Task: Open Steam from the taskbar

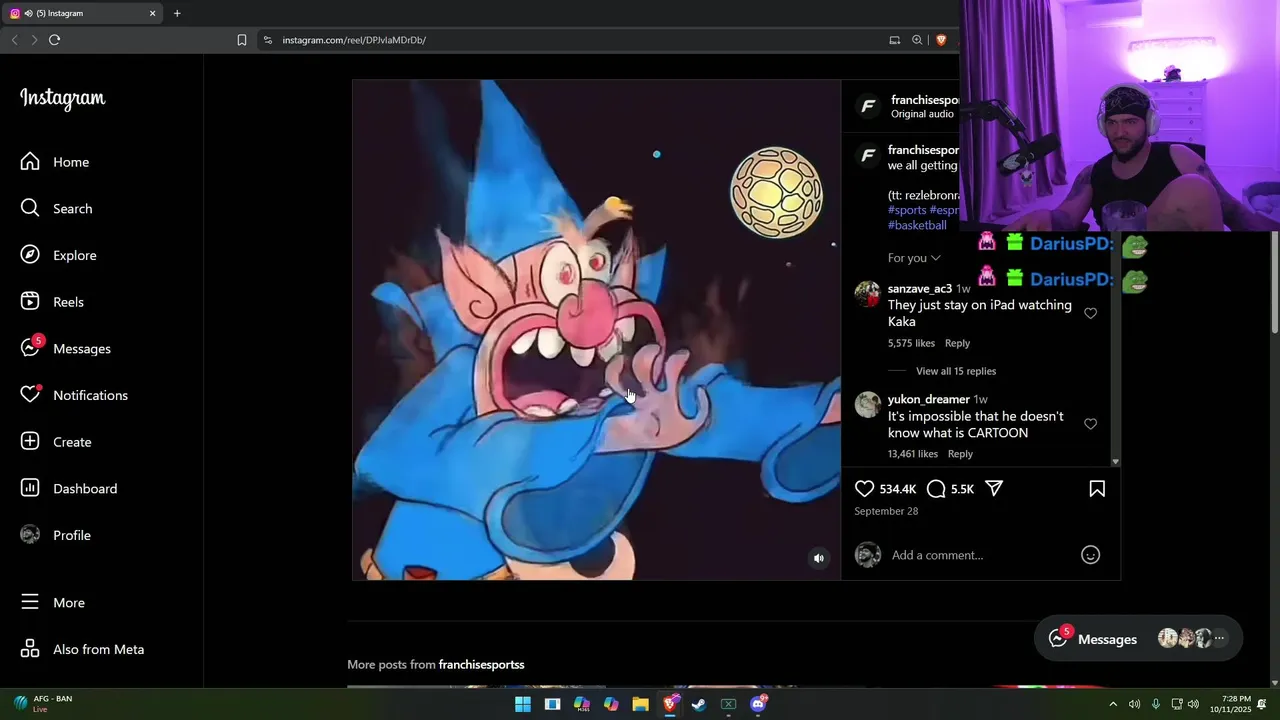Action: point(699,704)
